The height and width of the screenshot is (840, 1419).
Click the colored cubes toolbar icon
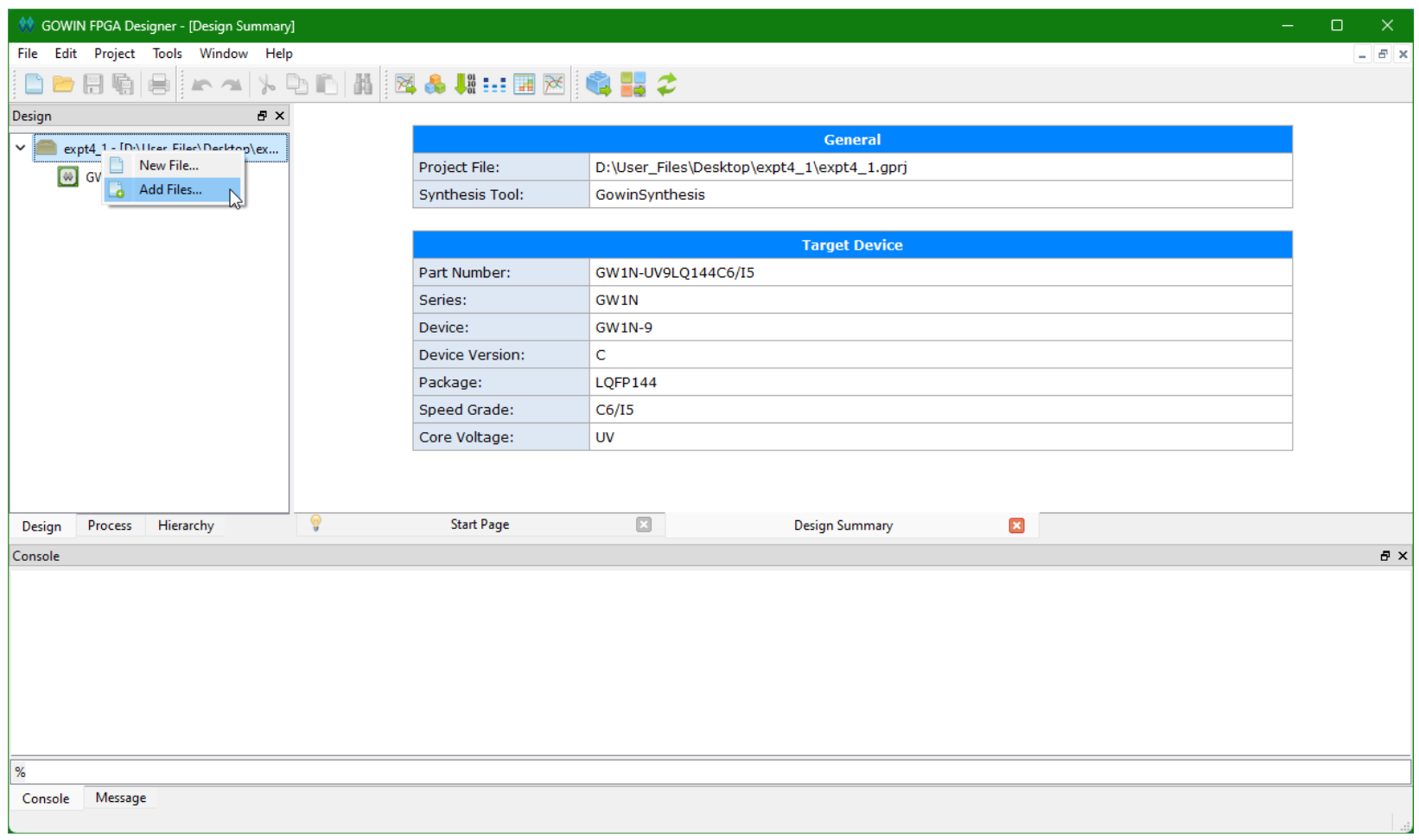point(436,85)
